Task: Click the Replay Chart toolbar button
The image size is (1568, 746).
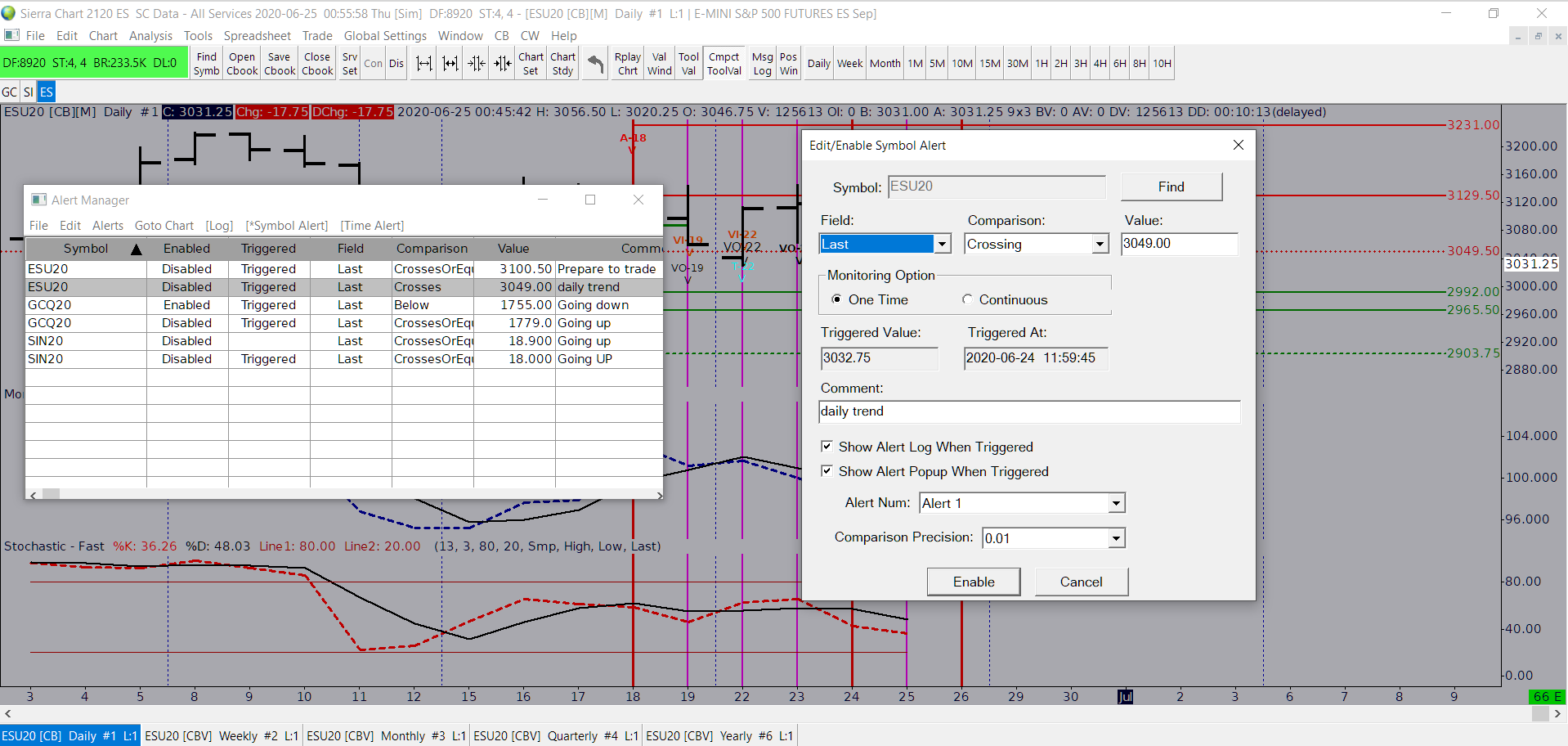Action: pos(627,64)
